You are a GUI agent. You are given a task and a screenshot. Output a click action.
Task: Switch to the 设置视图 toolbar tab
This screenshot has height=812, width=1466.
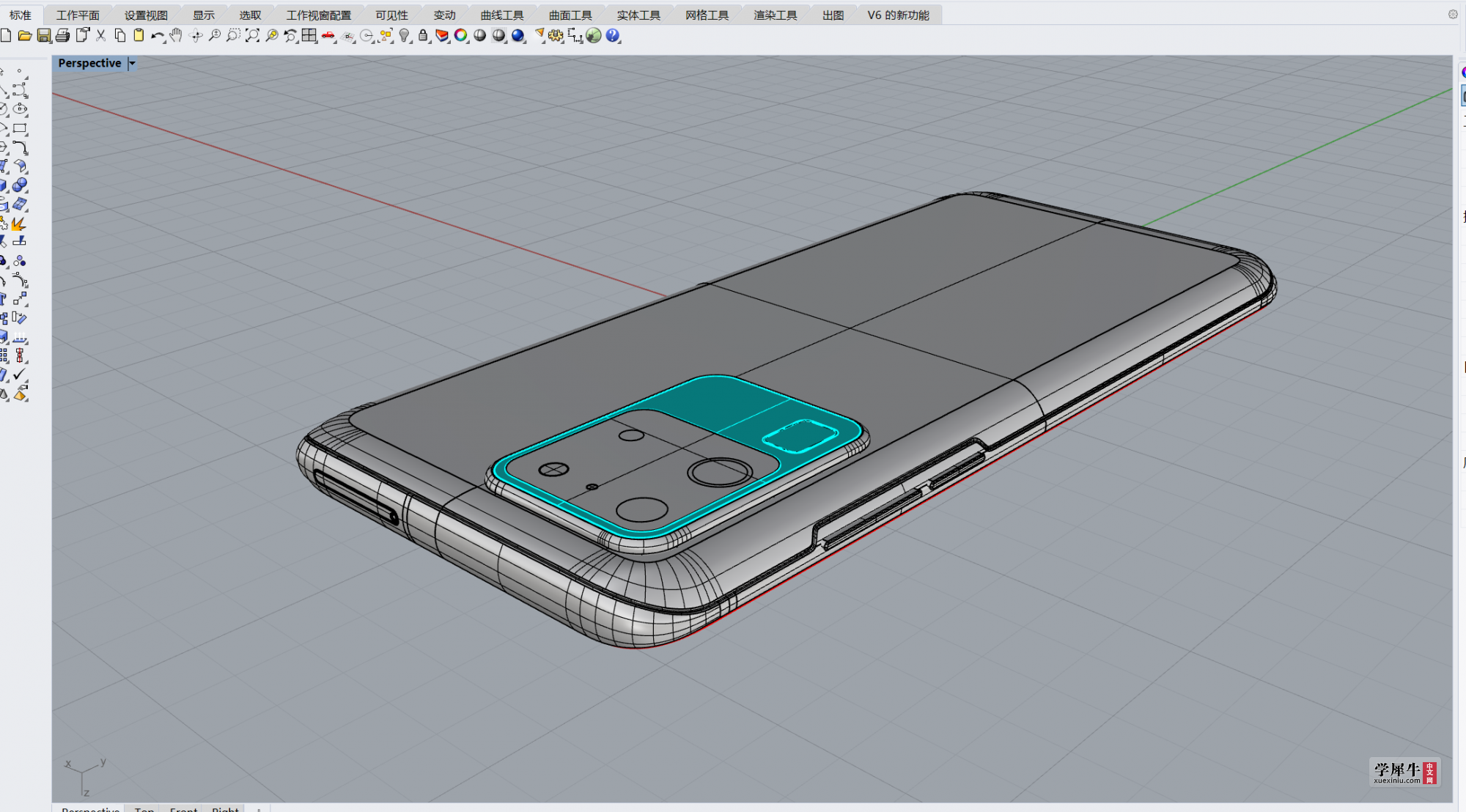coord(146,15)
